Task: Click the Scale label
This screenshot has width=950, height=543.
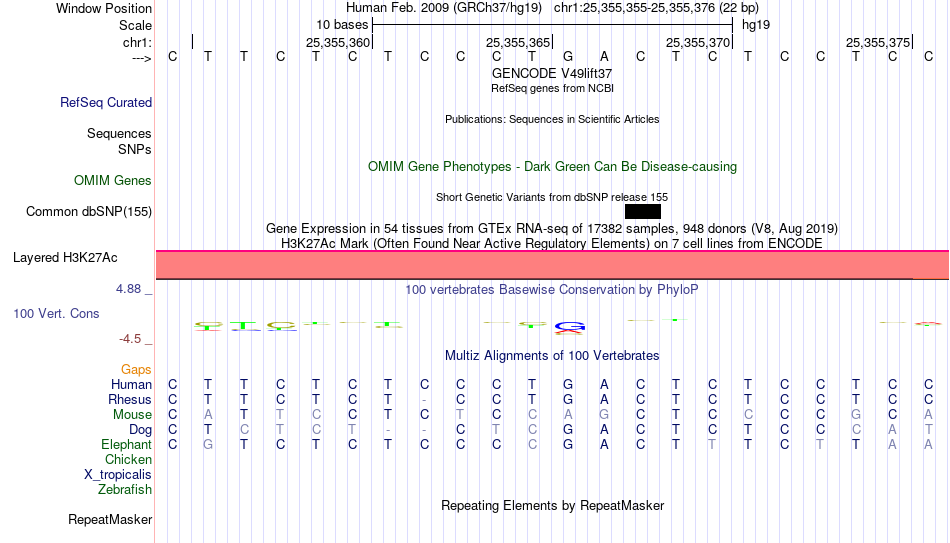Action: (136, 25)
